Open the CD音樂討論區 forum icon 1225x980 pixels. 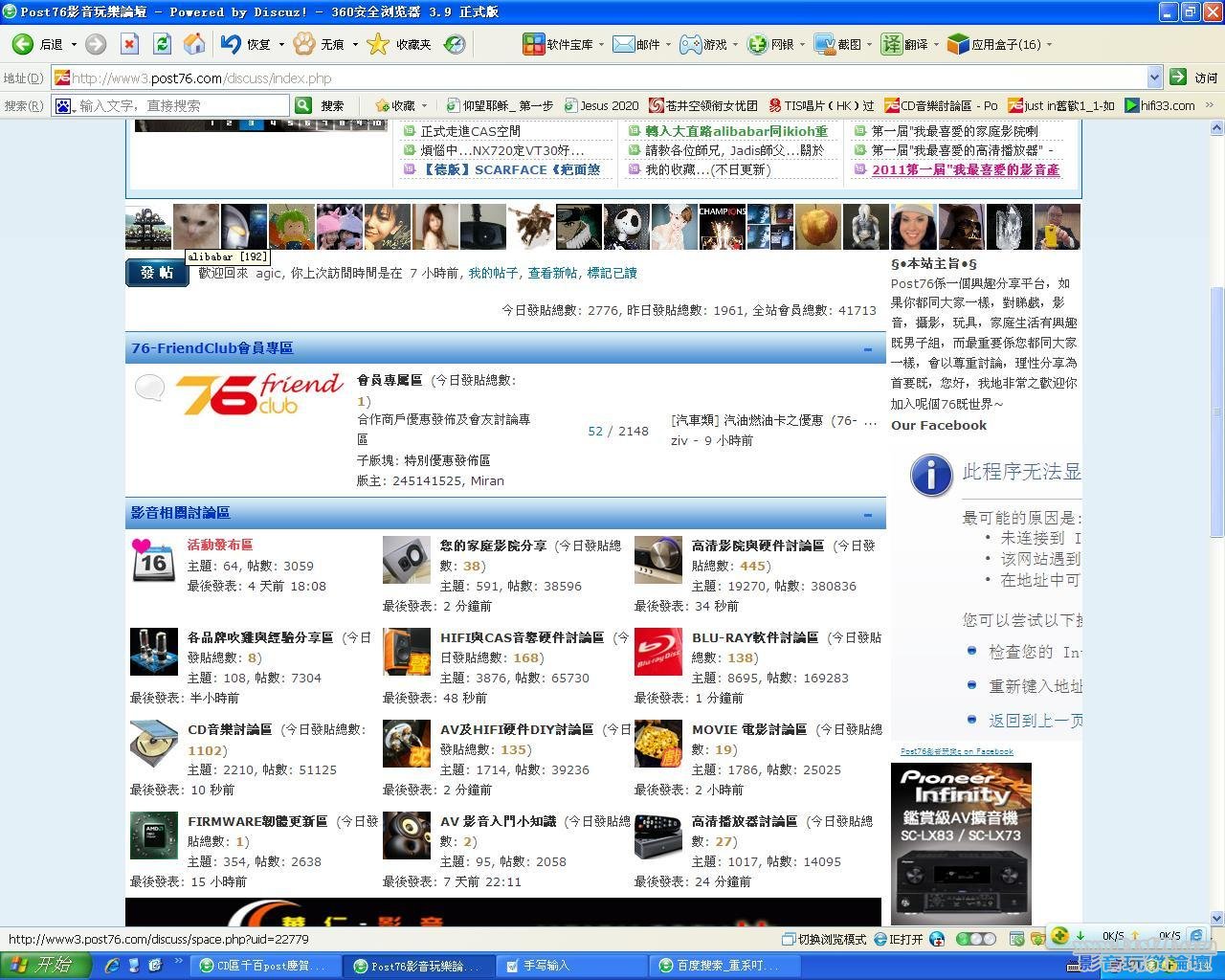[x=154, y=744]
